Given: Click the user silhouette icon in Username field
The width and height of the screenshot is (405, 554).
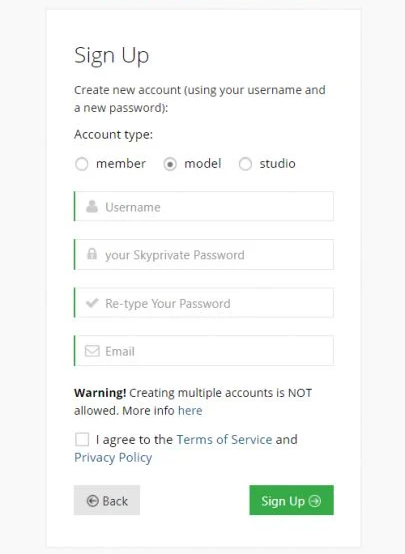Looking at the screenshot, I should point(92,207).
